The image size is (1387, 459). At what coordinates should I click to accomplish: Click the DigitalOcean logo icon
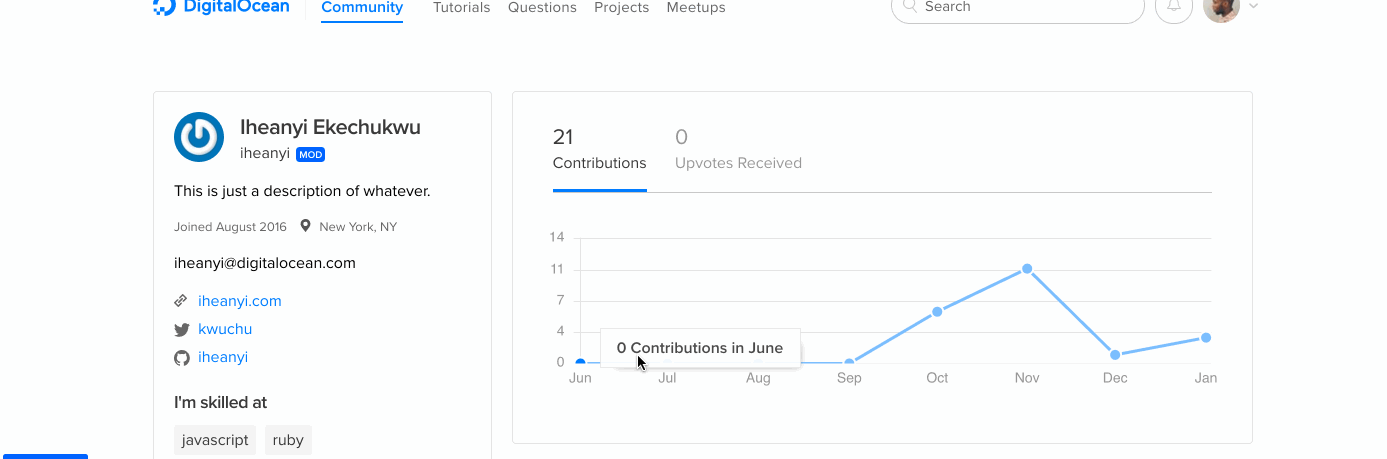[164, 7]
